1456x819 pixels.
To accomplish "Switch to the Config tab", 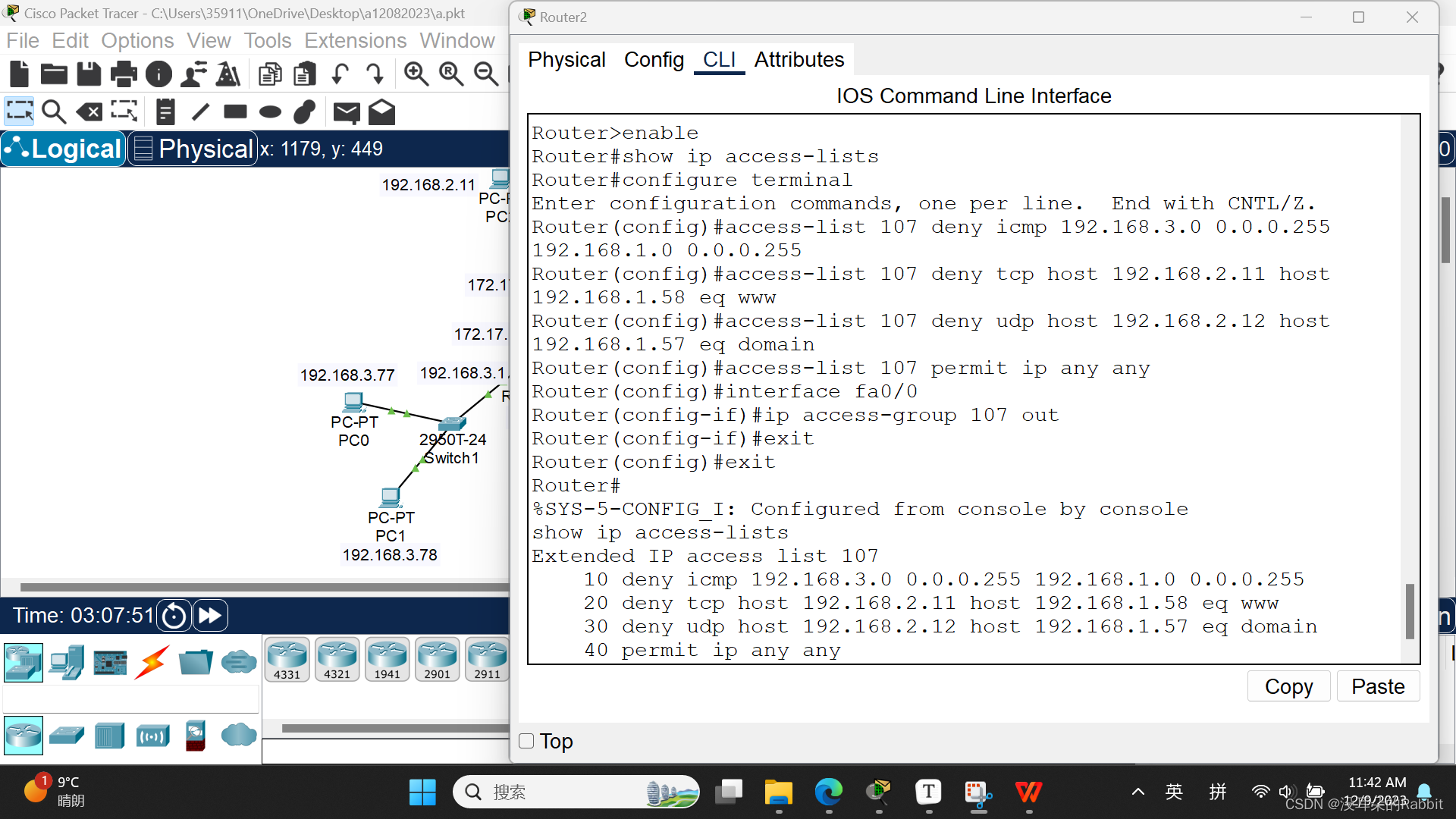I will click(654, 60).
